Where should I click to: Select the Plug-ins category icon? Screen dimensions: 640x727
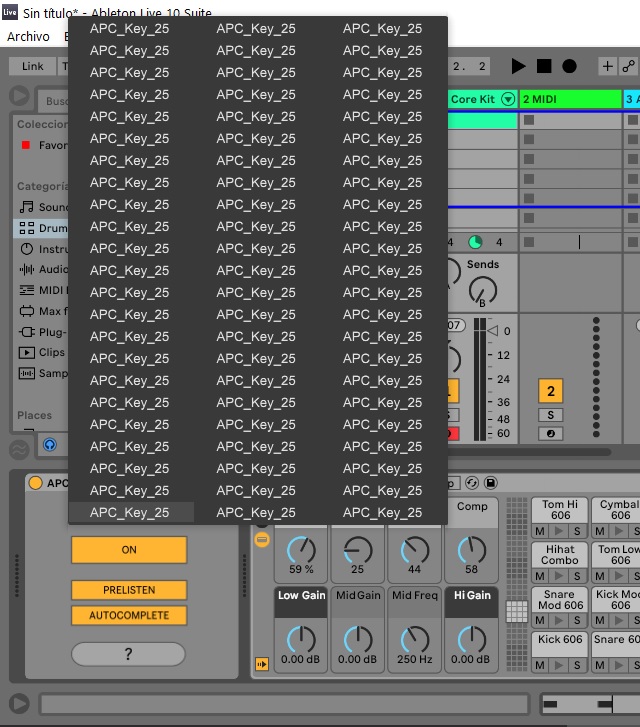pos(26,332)
